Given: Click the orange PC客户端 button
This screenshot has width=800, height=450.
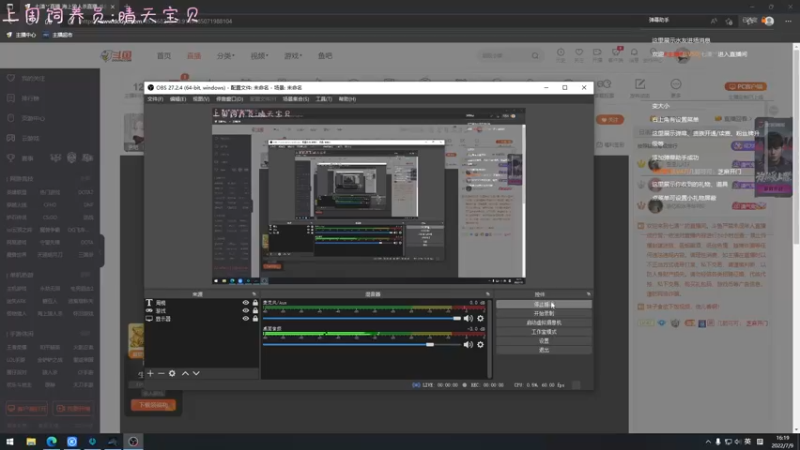Looking at the screenshot, I should (746, 87).
